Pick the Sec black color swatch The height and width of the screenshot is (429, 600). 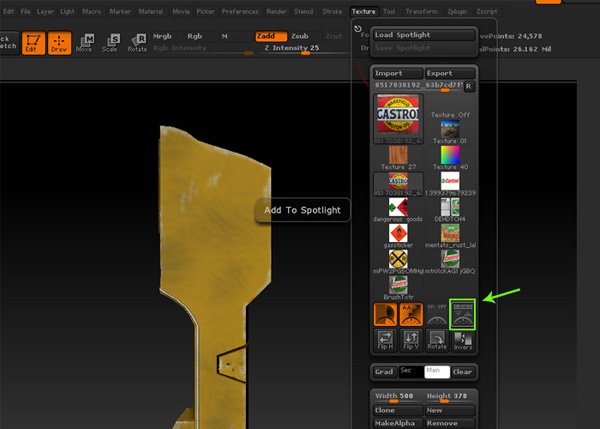411,372
